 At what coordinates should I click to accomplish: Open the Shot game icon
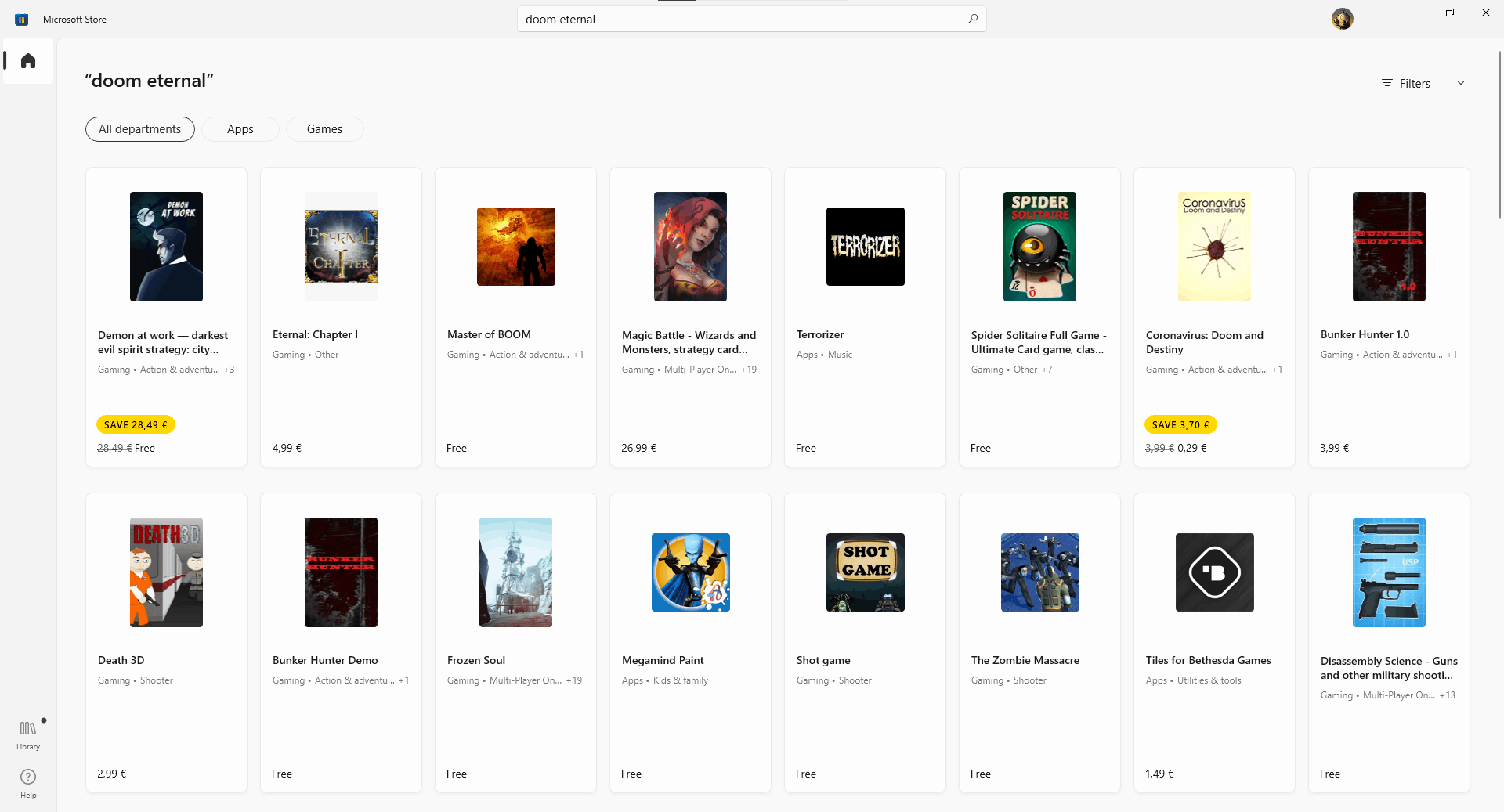866,572
